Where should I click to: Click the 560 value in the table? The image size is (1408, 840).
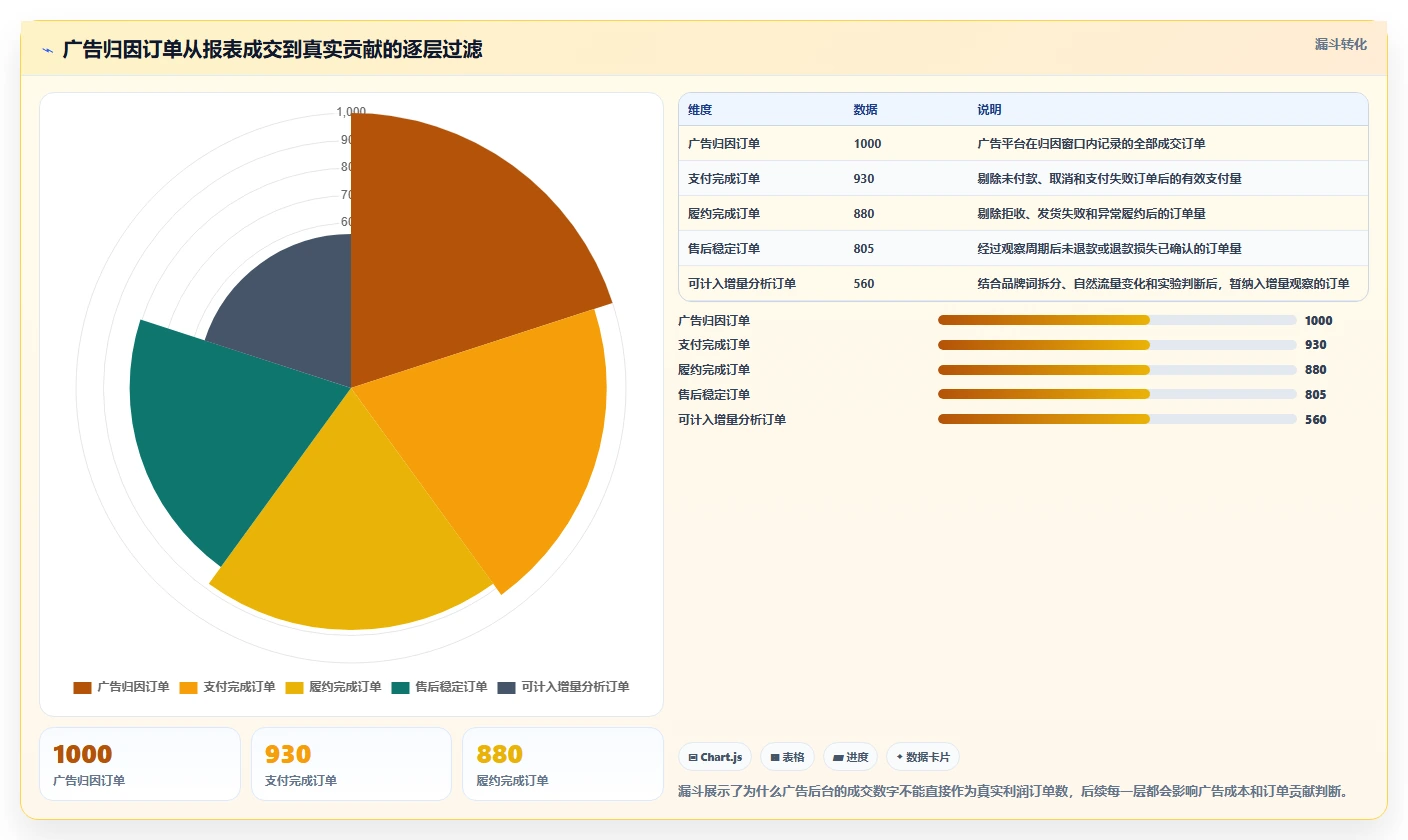864,284
